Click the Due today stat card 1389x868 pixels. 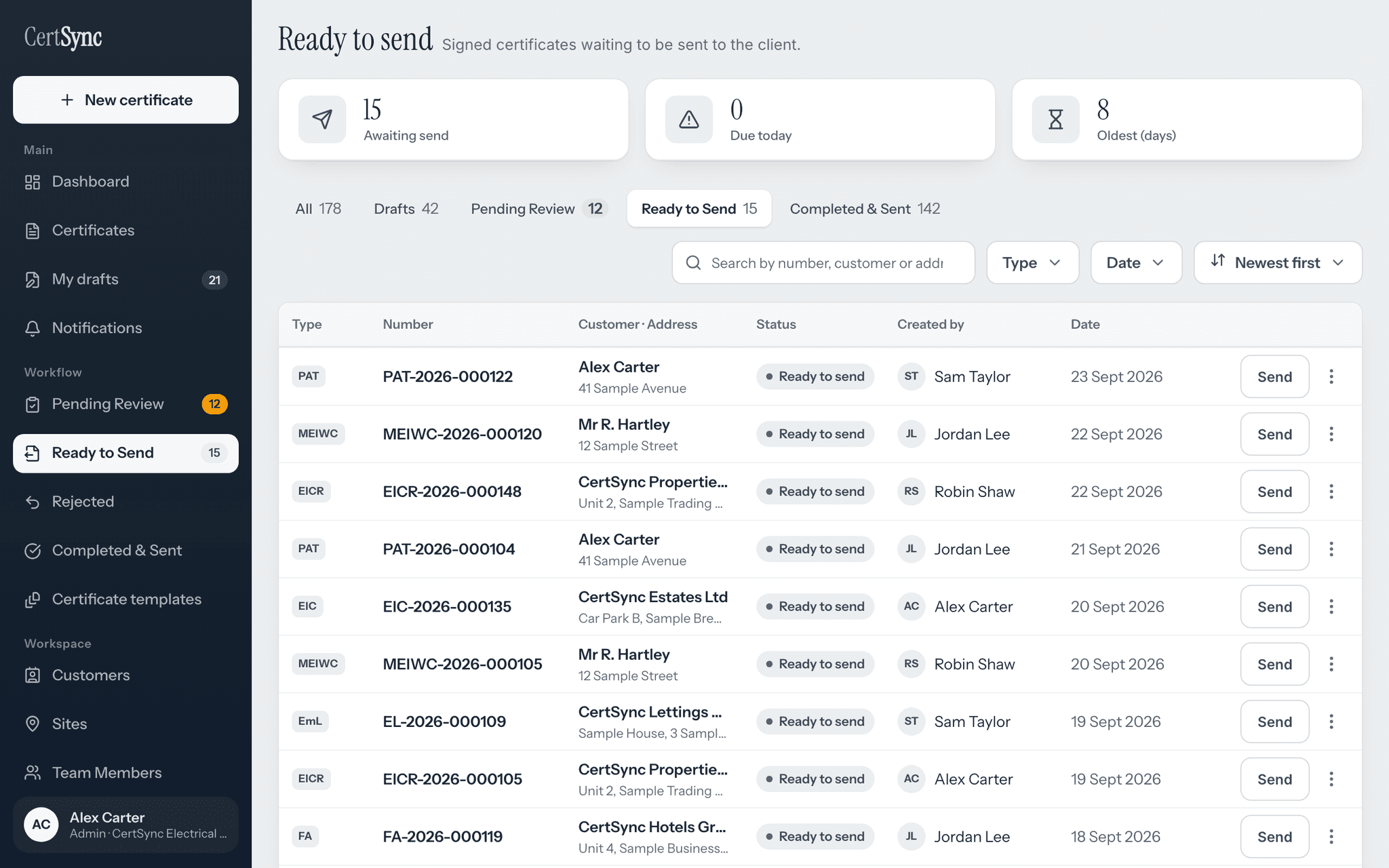pos(820,119)
